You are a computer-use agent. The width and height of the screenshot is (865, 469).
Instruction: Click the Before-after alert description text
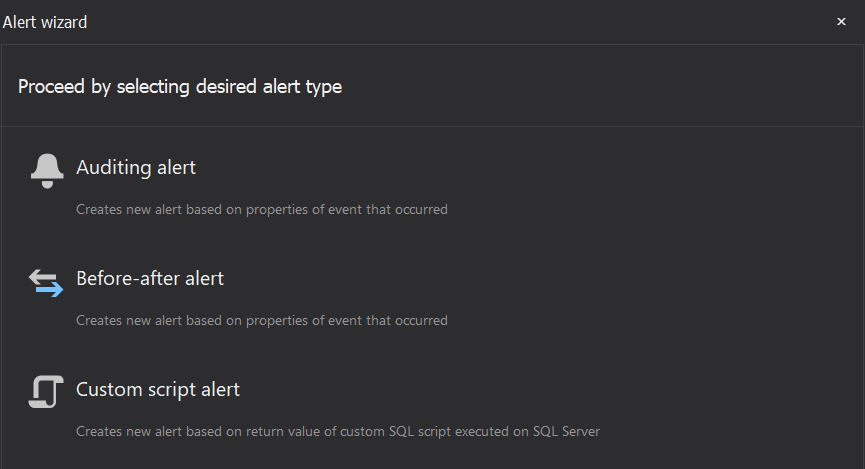click(262, 321)
